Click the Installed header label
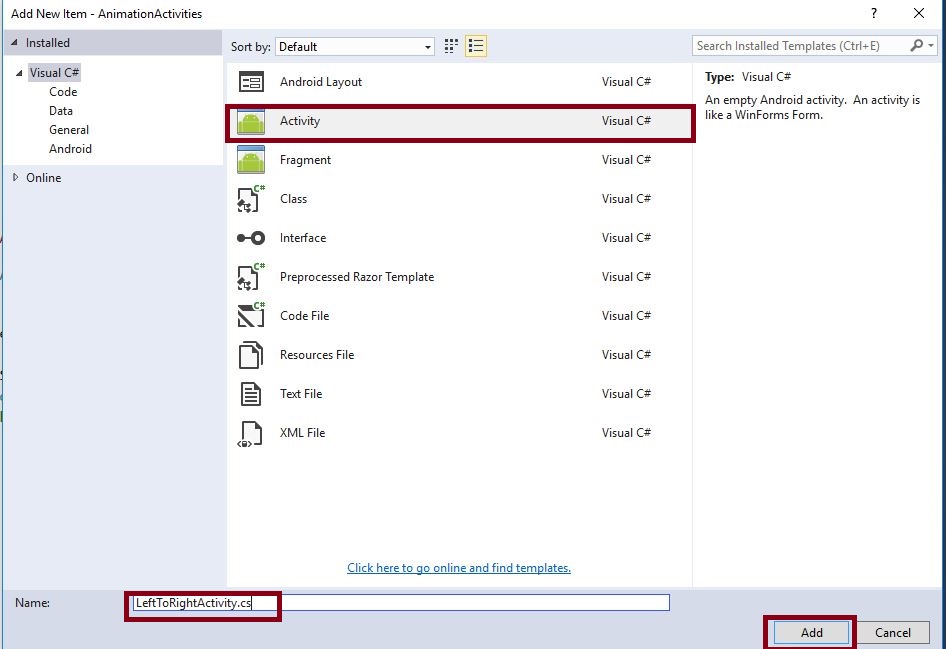The image size is (946, 649). (48, 43)
